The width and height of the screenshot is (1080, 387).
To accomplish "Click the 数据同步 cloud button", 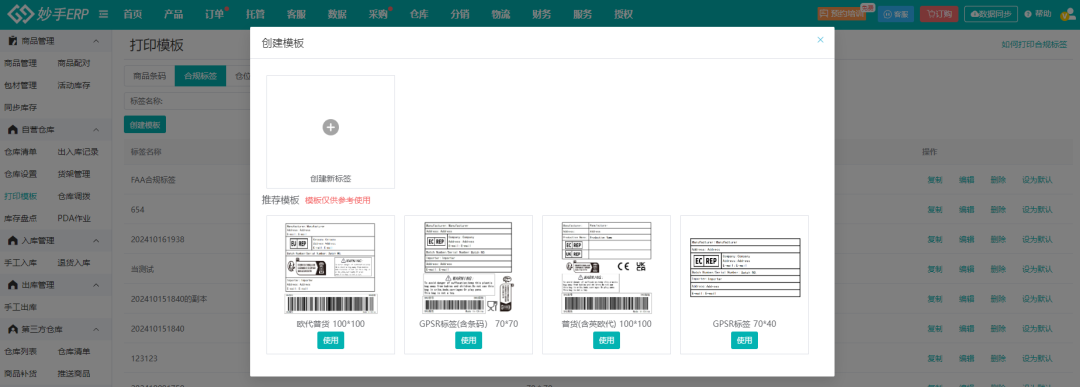I will point(990,14).
